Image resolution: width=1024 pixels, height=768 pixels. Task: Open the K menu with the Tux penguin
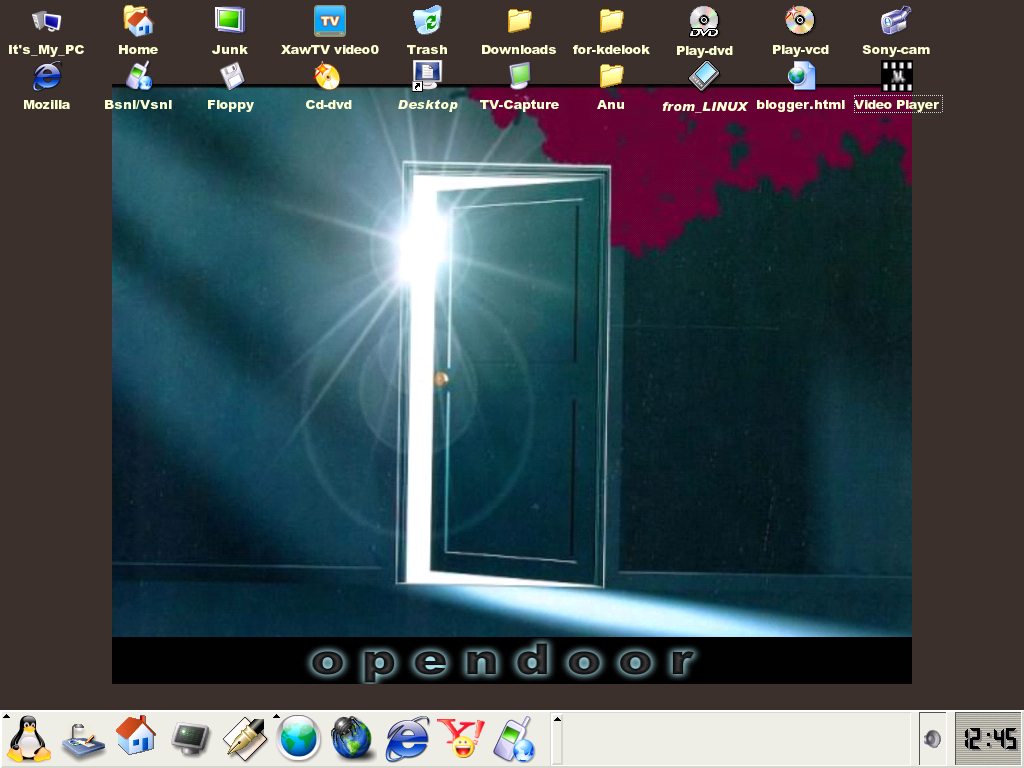[x=29, y=739]
